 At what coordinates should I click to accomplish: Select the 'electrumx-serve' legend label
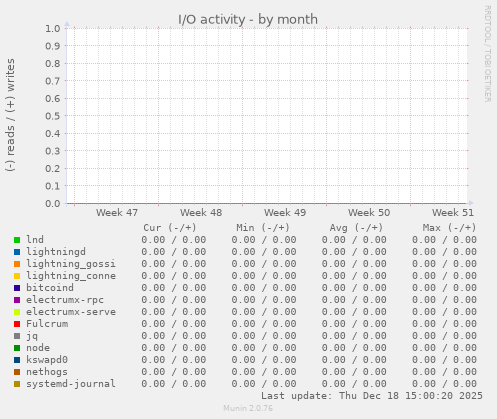tap(71, 312)
